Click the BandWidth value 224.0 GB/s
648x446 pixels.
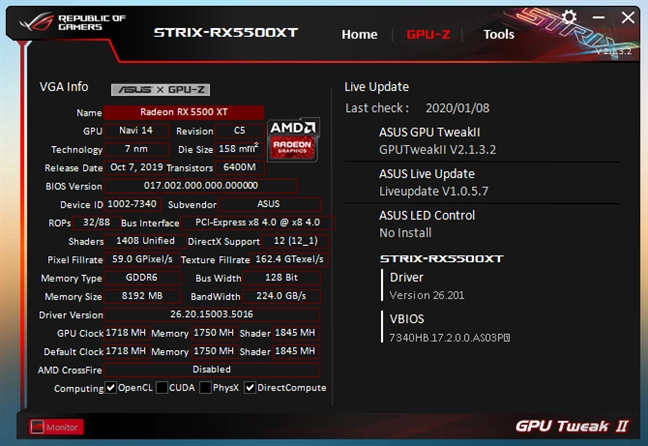click(x=281, y=296)
